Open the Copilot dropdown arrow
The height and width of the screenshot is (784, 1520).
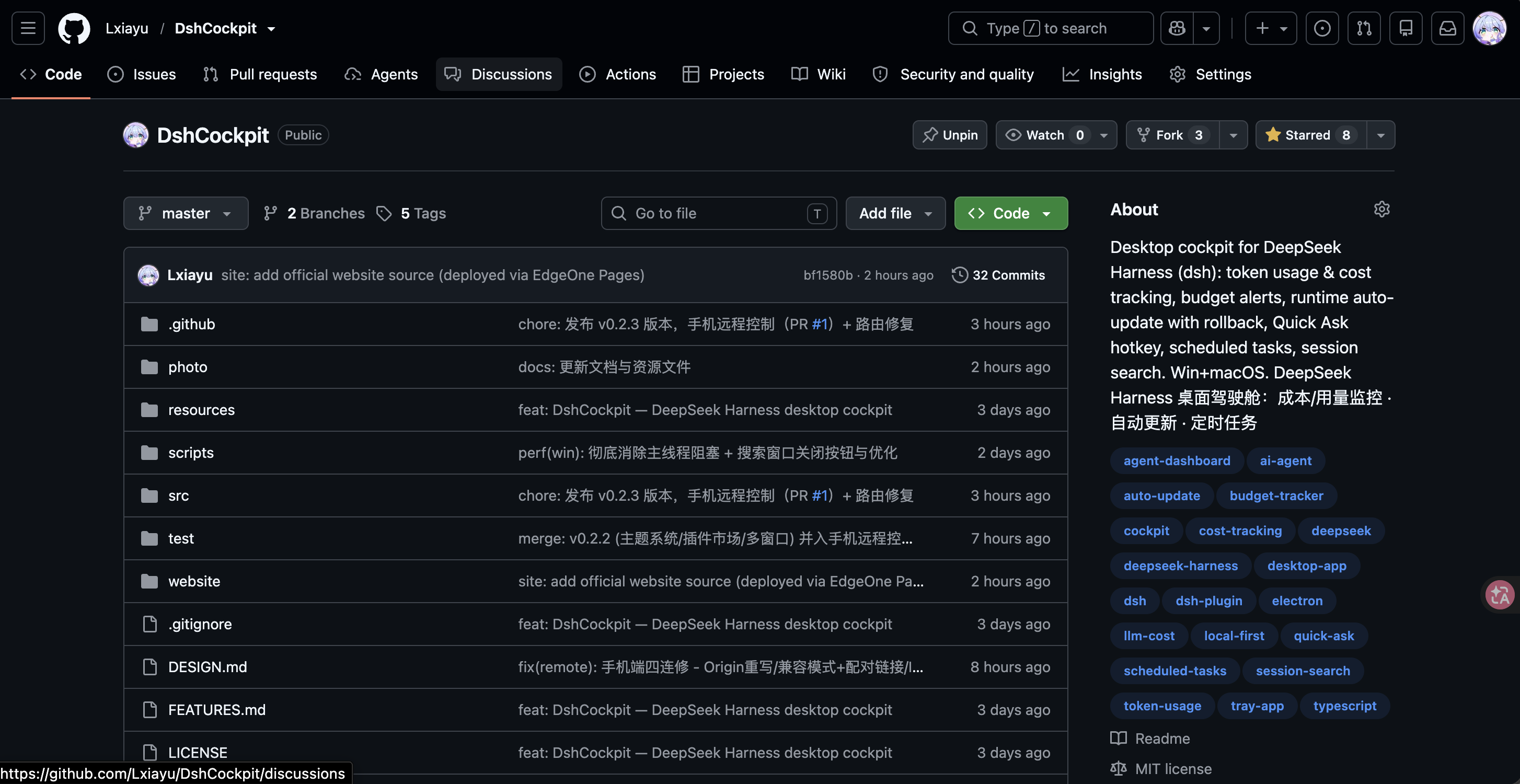[1206, 28]
